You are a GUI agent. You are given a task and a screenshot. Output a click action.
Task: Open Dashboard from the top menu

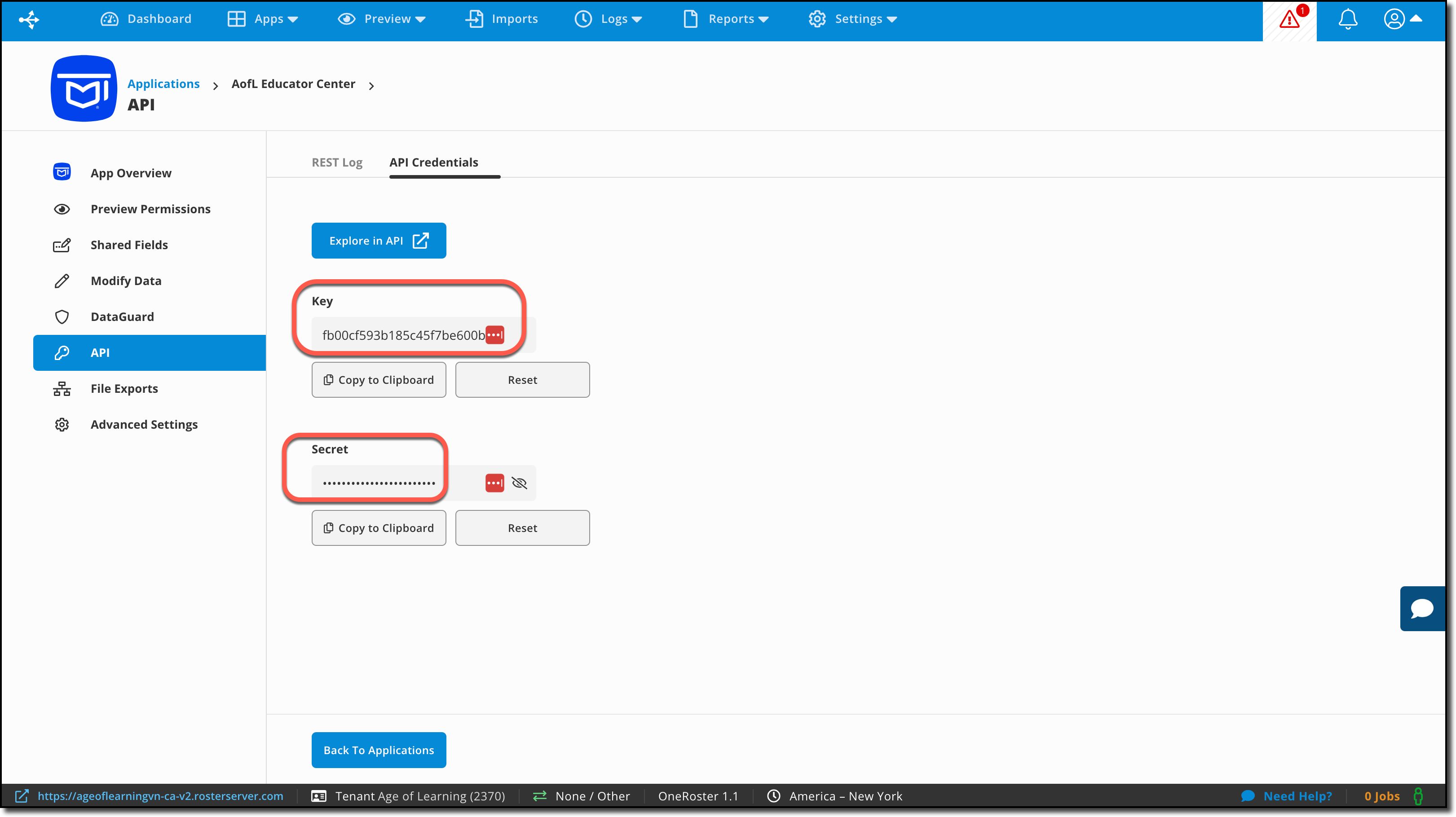pos(146,19)
